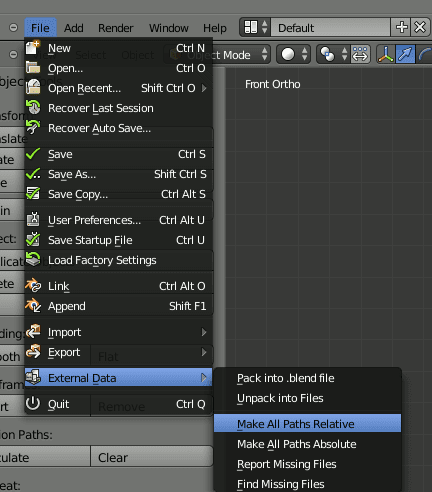The height and width of the screenshot is (492, 432).
Task: Open the viewport shading dropdown
Action: click(294, 54)
